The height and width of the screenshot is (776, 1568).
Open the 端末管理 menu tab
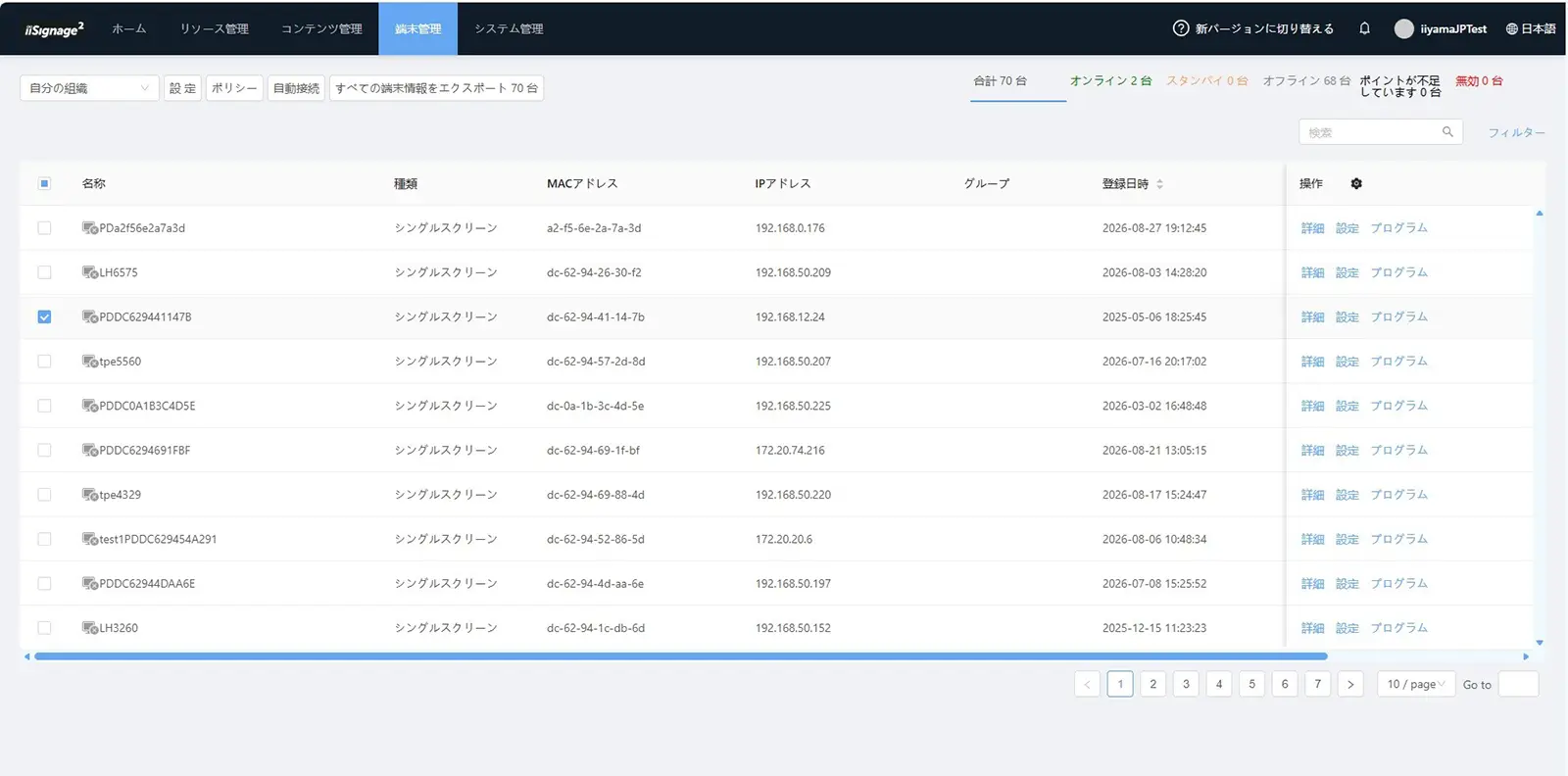(x=417, y=28)
